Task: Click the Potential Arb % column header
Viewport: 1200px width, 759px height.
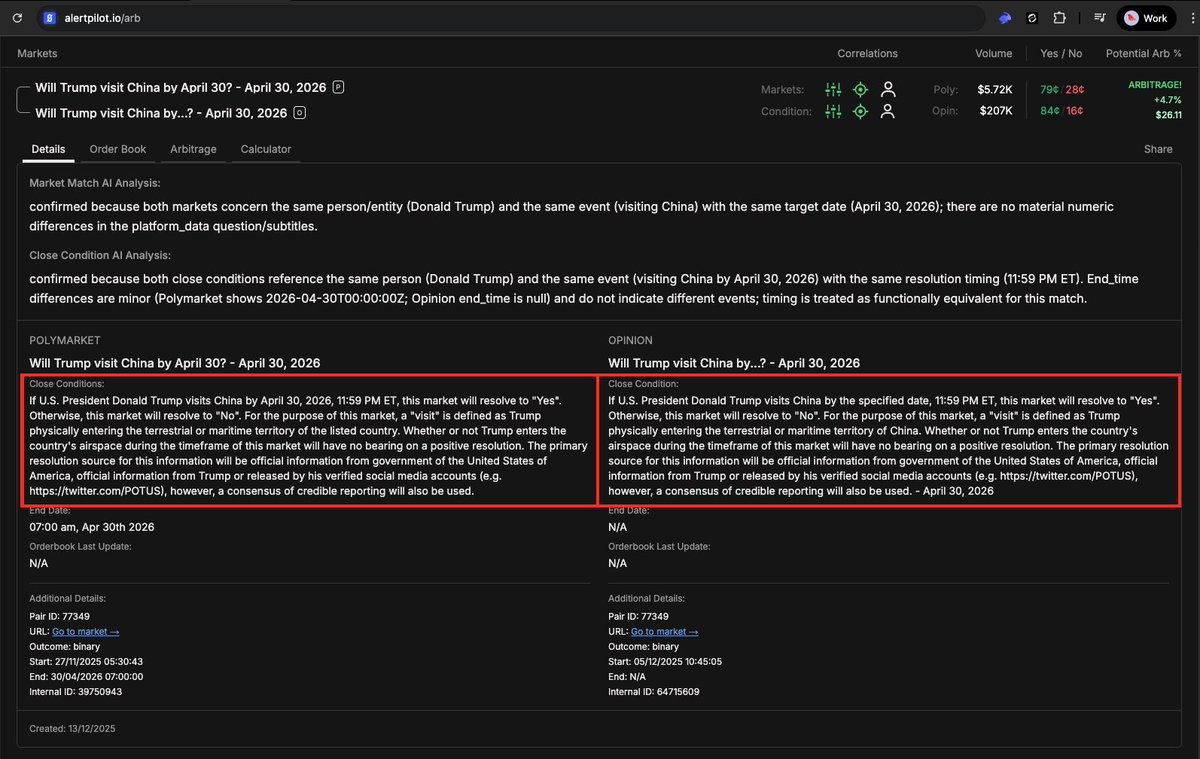Action: click(1143, 53)
